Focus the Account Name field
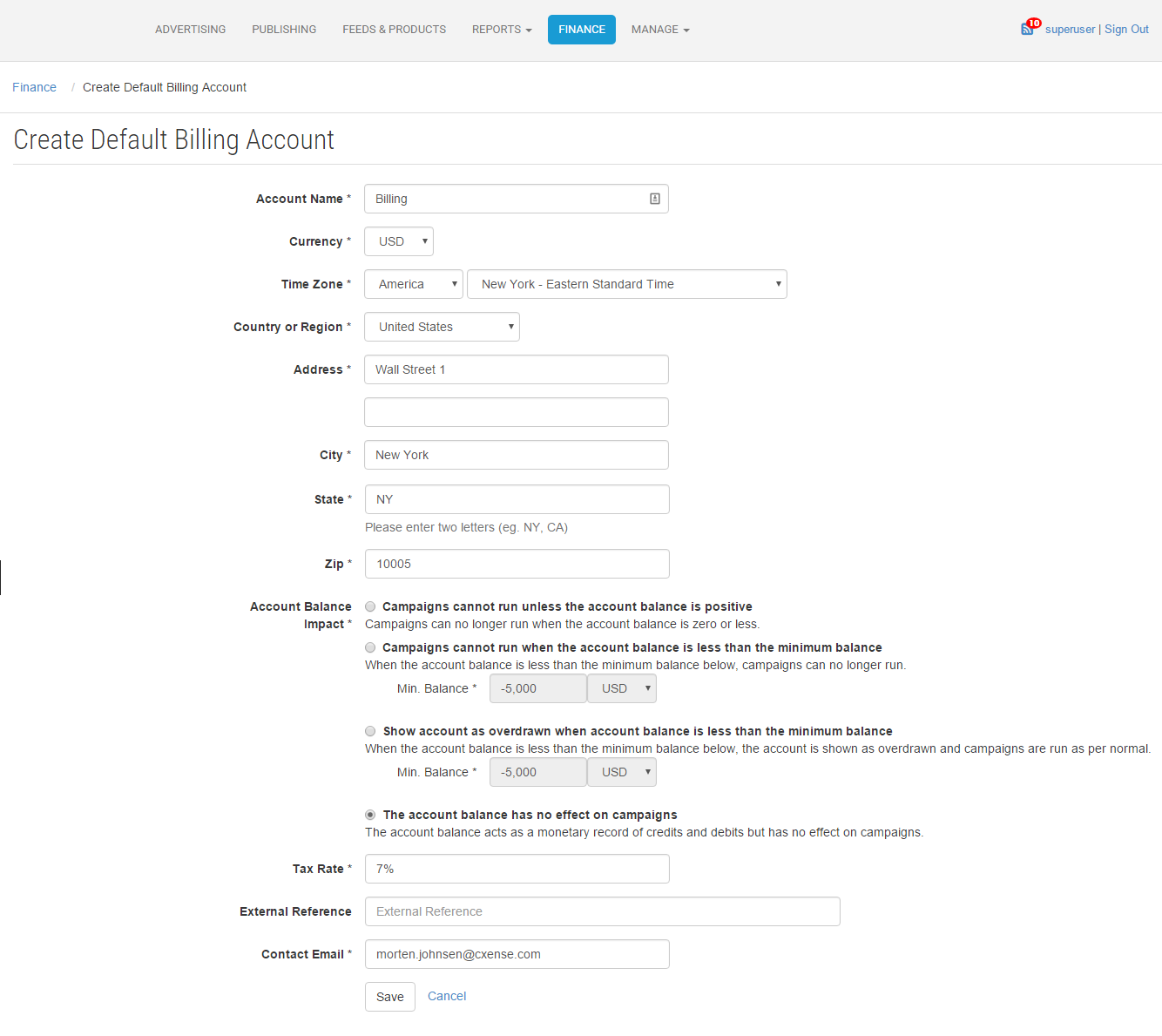This screenshot has height=1036, width=1162. (517, 199)
